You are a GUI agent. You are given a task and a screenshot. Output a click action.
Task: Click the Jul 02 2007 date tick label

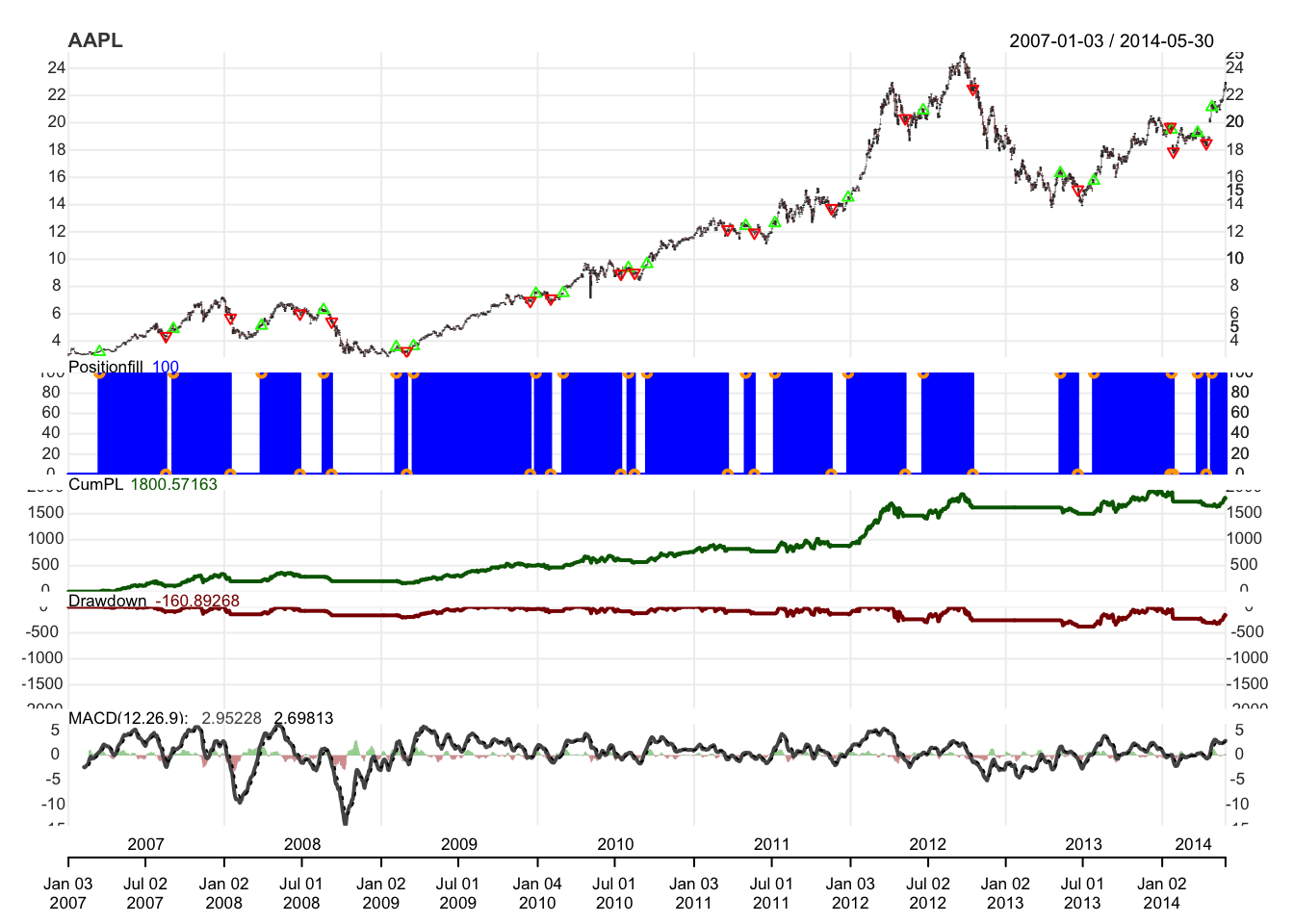point(145,893)
